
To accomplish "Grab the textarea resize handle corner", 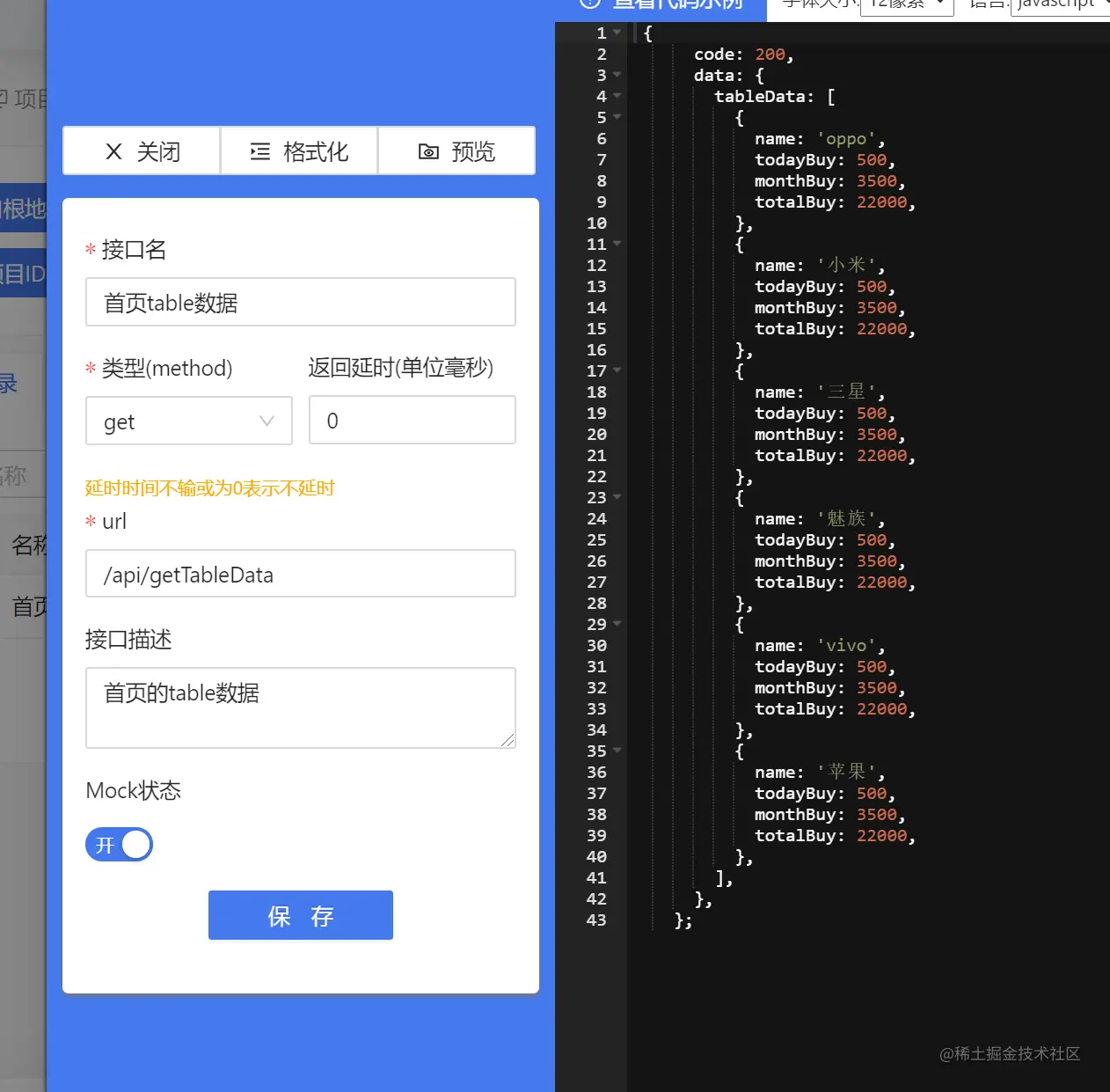I will 508,741.
